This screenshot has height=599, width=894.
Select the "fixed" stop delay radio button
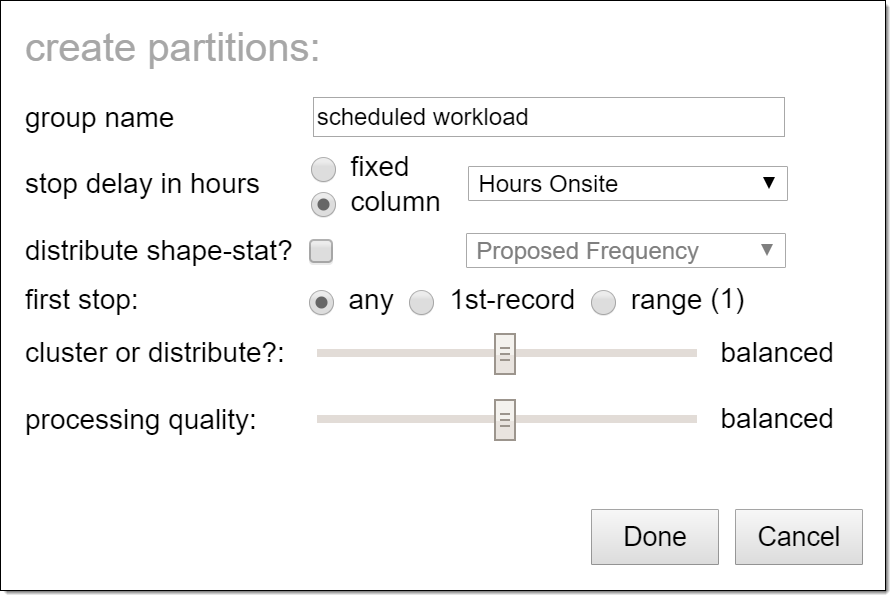(x=323, y=169)
